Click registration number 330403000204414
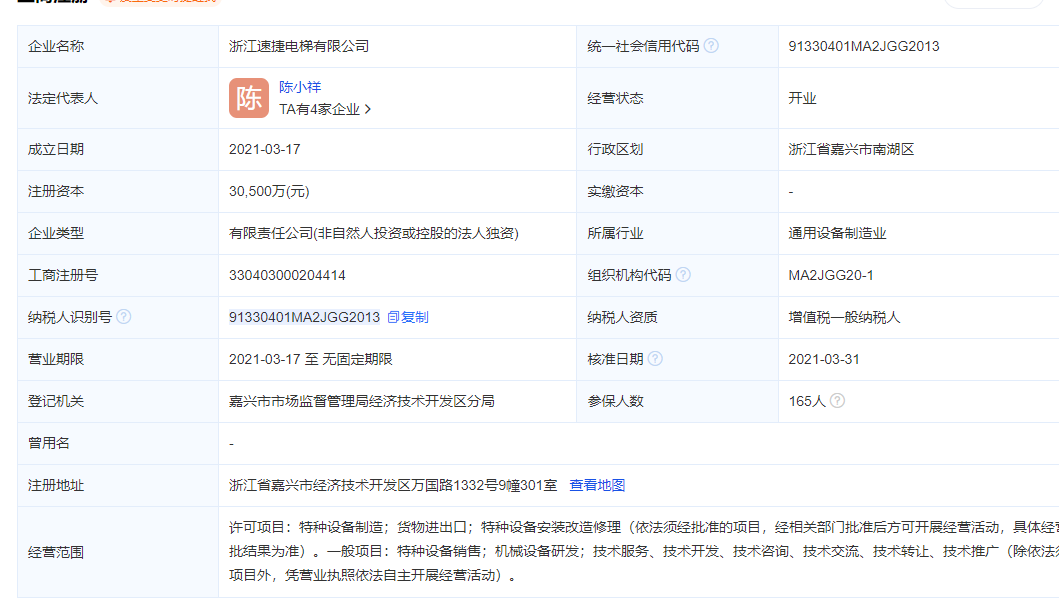Image resolution: width=1059 pixels, height=600 pixels. pyautogui.click(x=287, y=275)
